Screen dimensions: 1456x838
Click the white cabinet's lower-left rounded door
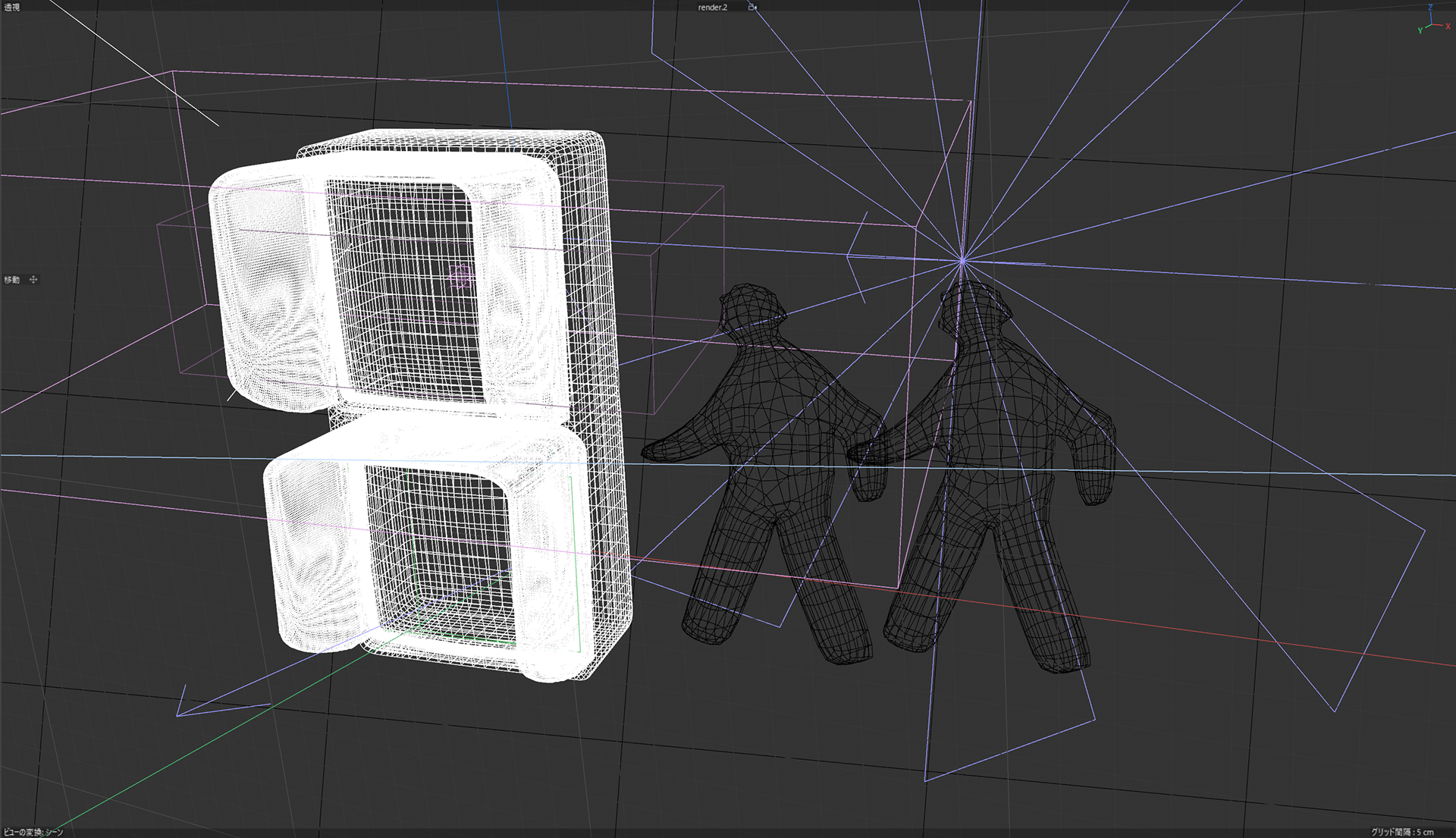click(315, 554)
